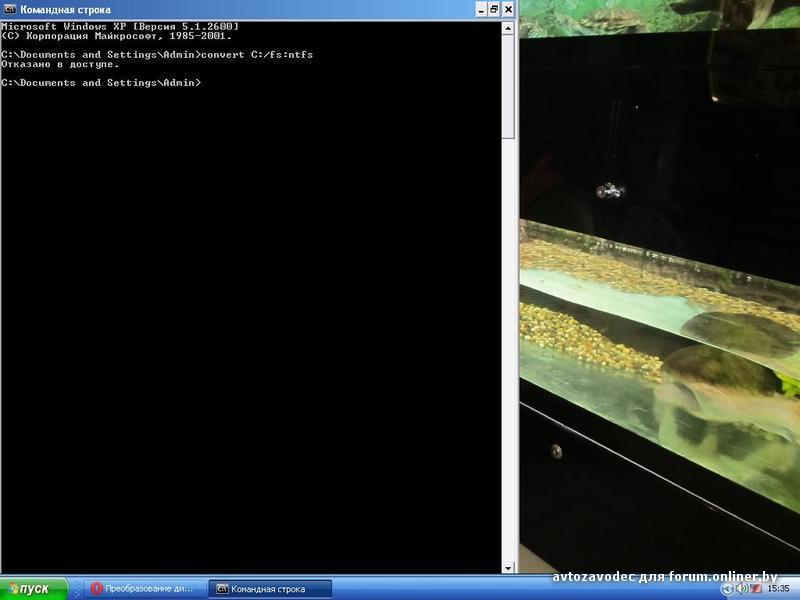Image resolution: width=800 pixels, height=600 pixels.
Task: Open the Пуск start menu
Action: (34, 589)
